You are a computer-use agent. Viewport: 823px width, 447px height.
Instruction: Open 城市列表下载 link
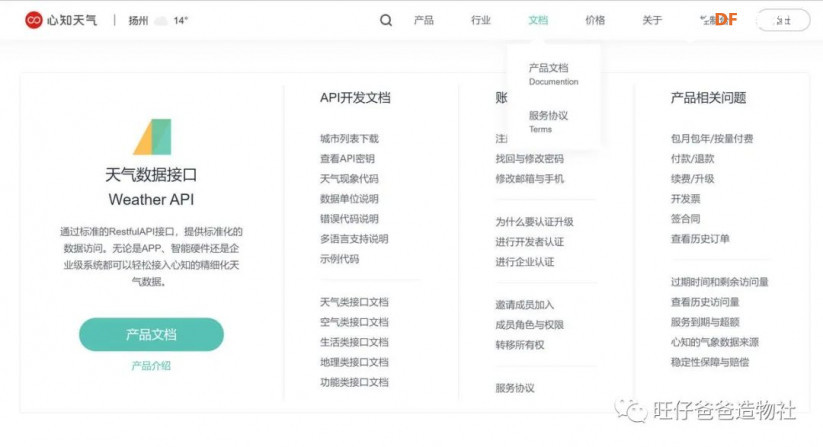pyautogui.click(x=349, y=139)
